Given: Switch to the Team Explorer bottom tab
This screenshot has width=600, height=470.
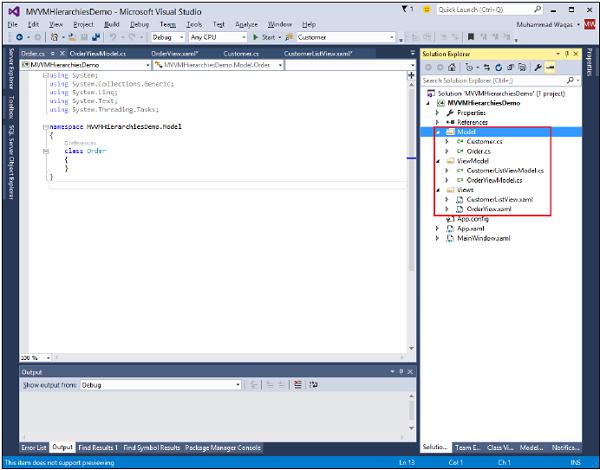Looking at the screenshot, I should (468, 447).
